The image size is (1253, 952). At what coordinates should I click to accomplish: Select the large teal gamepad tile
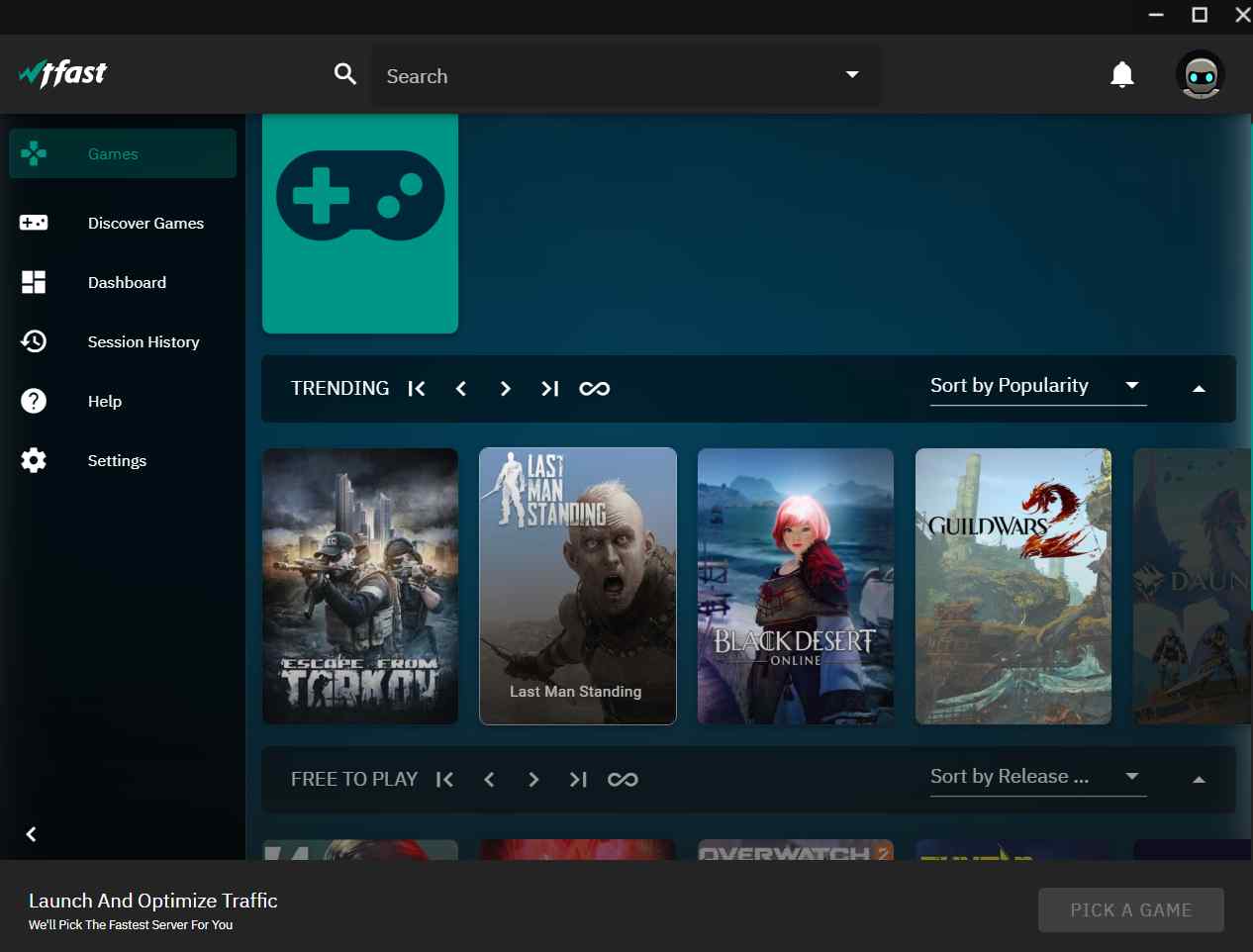(360, 224)
